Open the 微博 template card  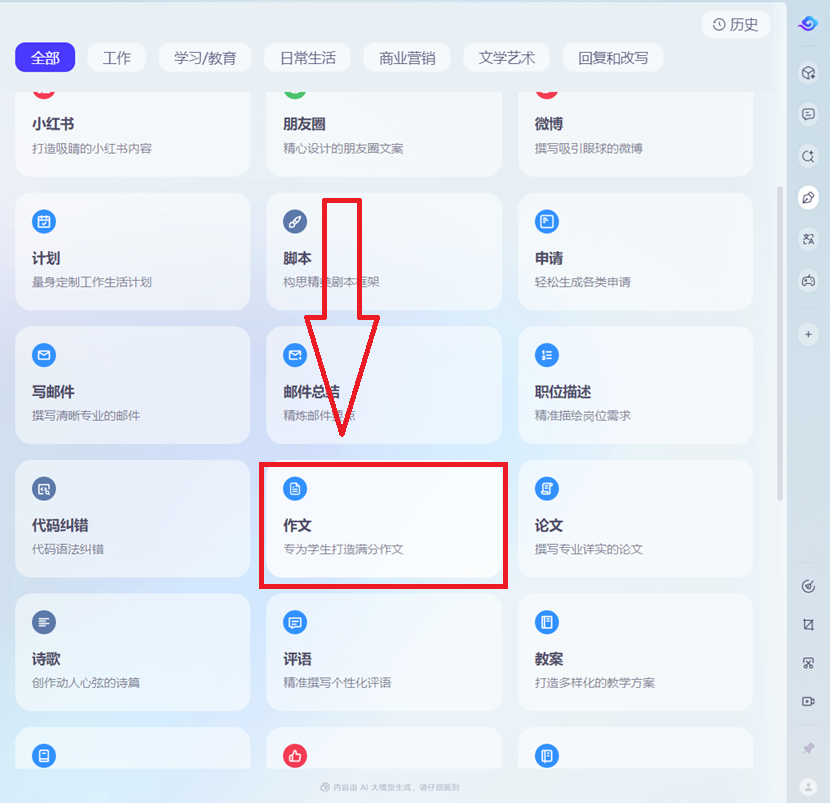click(x=635, y=134)
